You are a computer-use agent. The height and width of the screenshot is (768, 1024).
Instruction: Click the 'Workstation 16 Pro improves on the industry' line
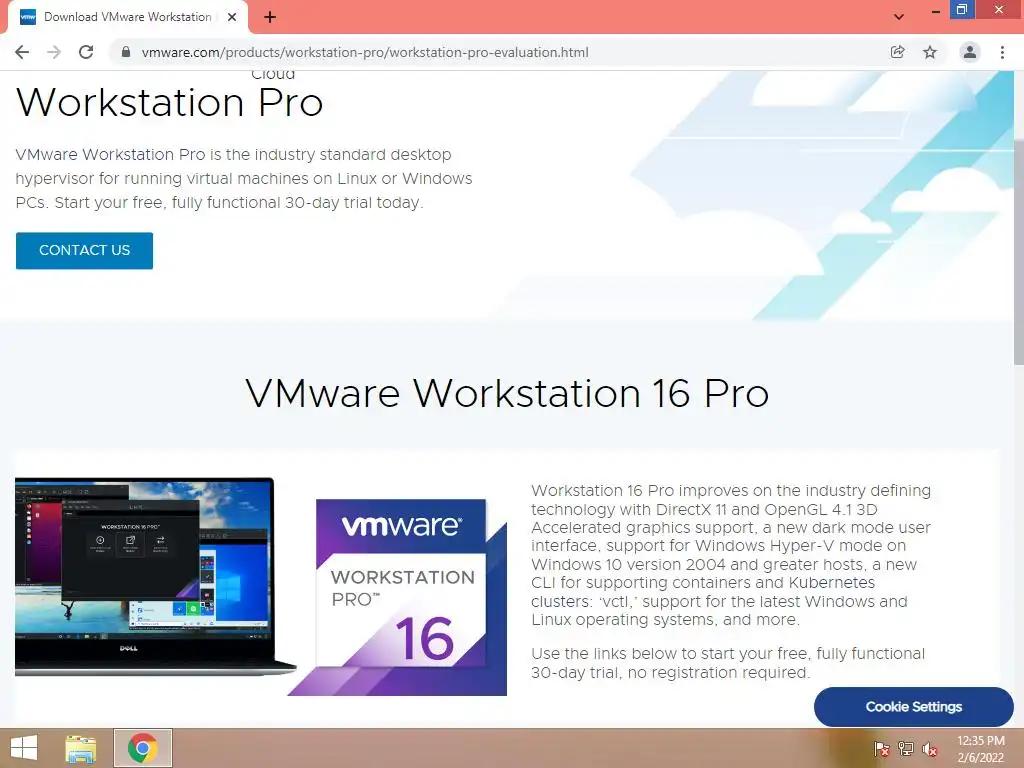coord(731,490)
